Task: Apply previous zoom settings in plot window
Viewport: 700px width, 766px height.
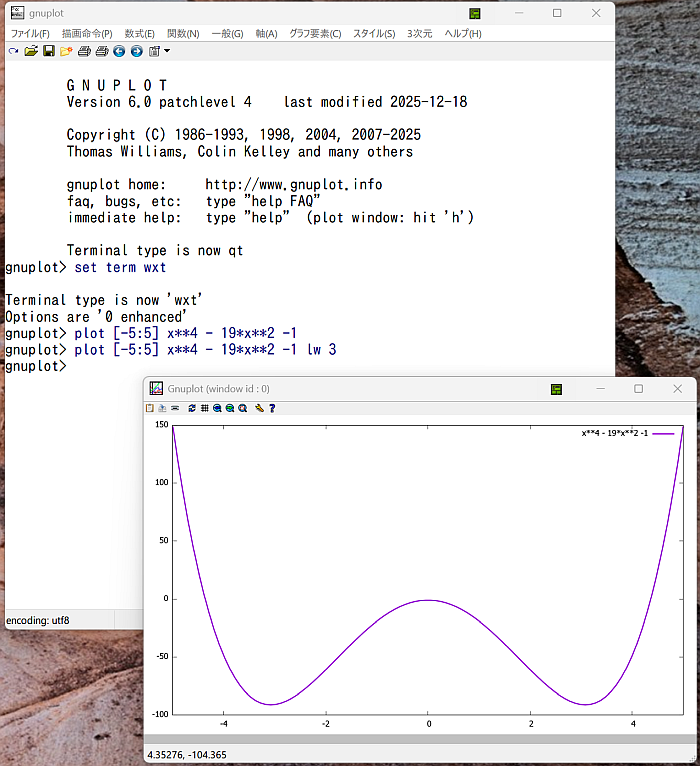Action: click(x=217, y=408)
